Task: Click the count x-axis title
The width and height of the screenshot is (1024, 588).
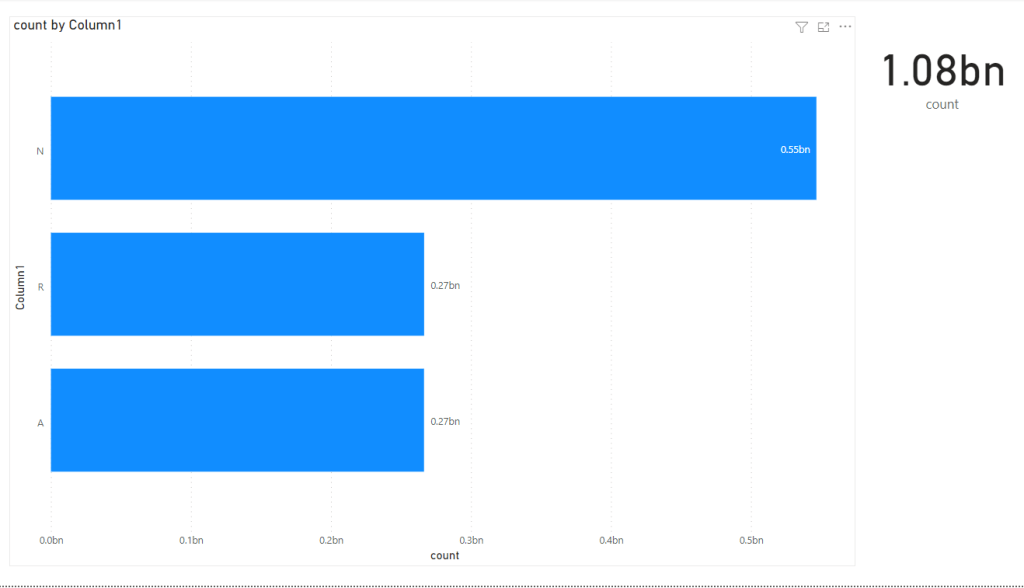Action: pos(445,555)
